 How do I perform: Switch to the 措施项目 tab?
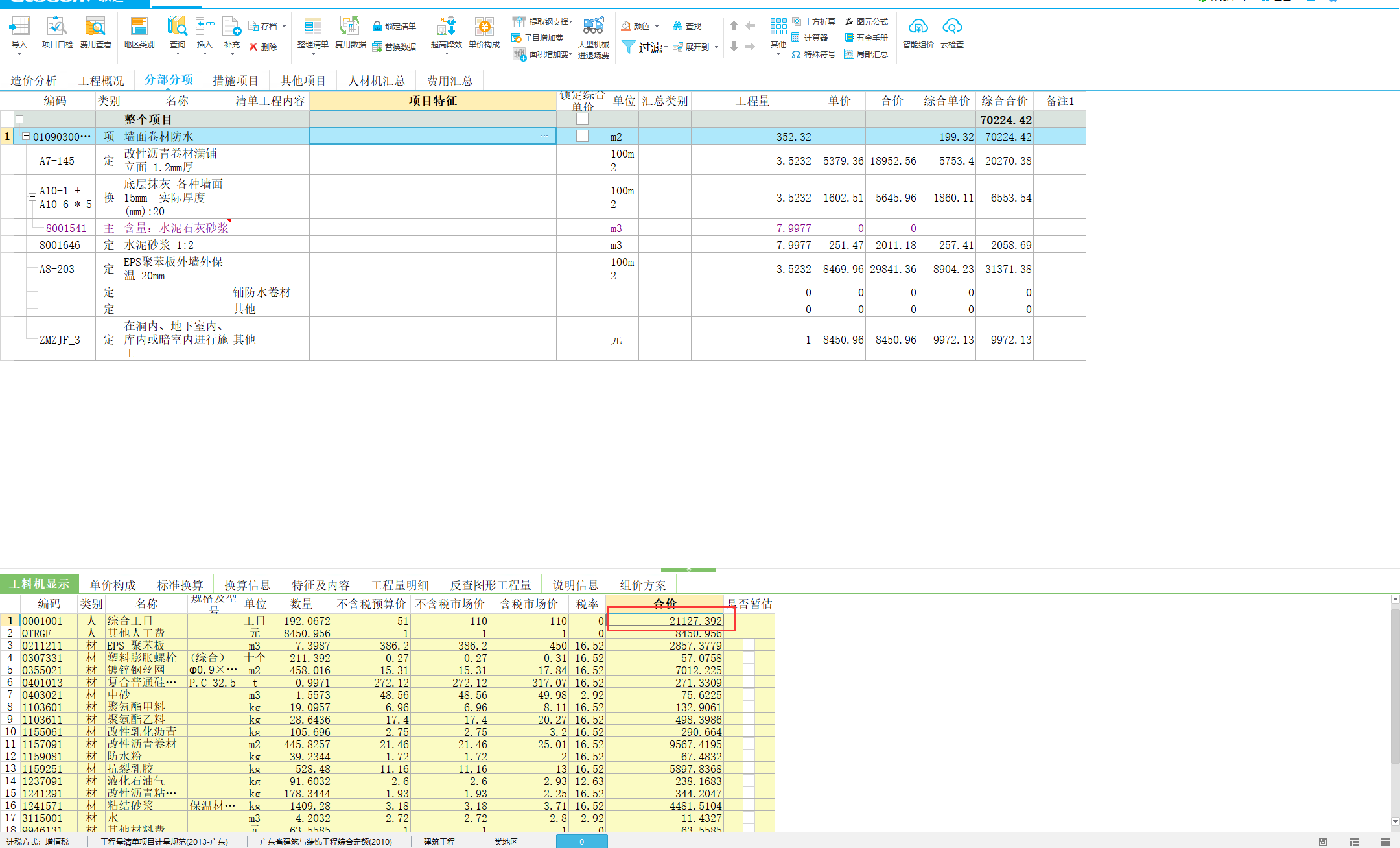[235, 80]
